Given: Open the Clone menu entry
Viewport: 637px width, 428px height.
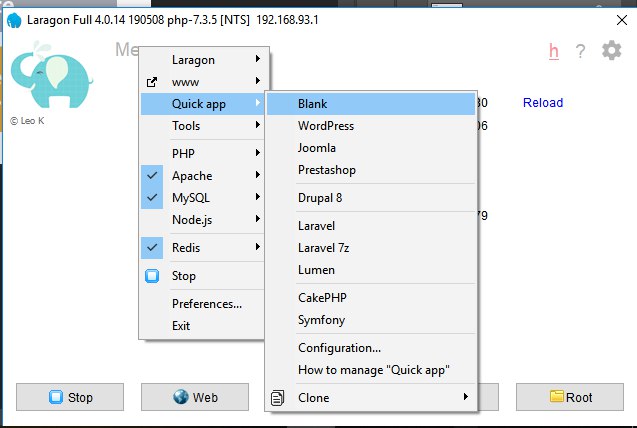Looking at the screenshot, I should 371,398.
